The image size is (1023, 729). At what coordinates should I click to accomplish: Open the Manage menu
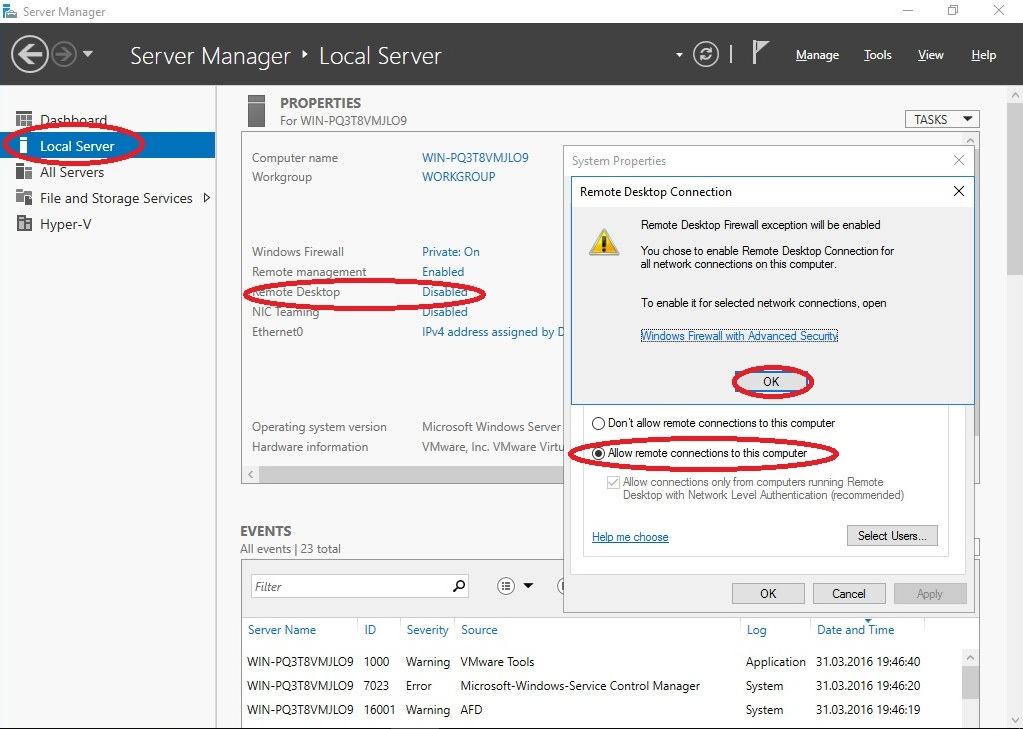pyautogui.click(x=817, y=55)
